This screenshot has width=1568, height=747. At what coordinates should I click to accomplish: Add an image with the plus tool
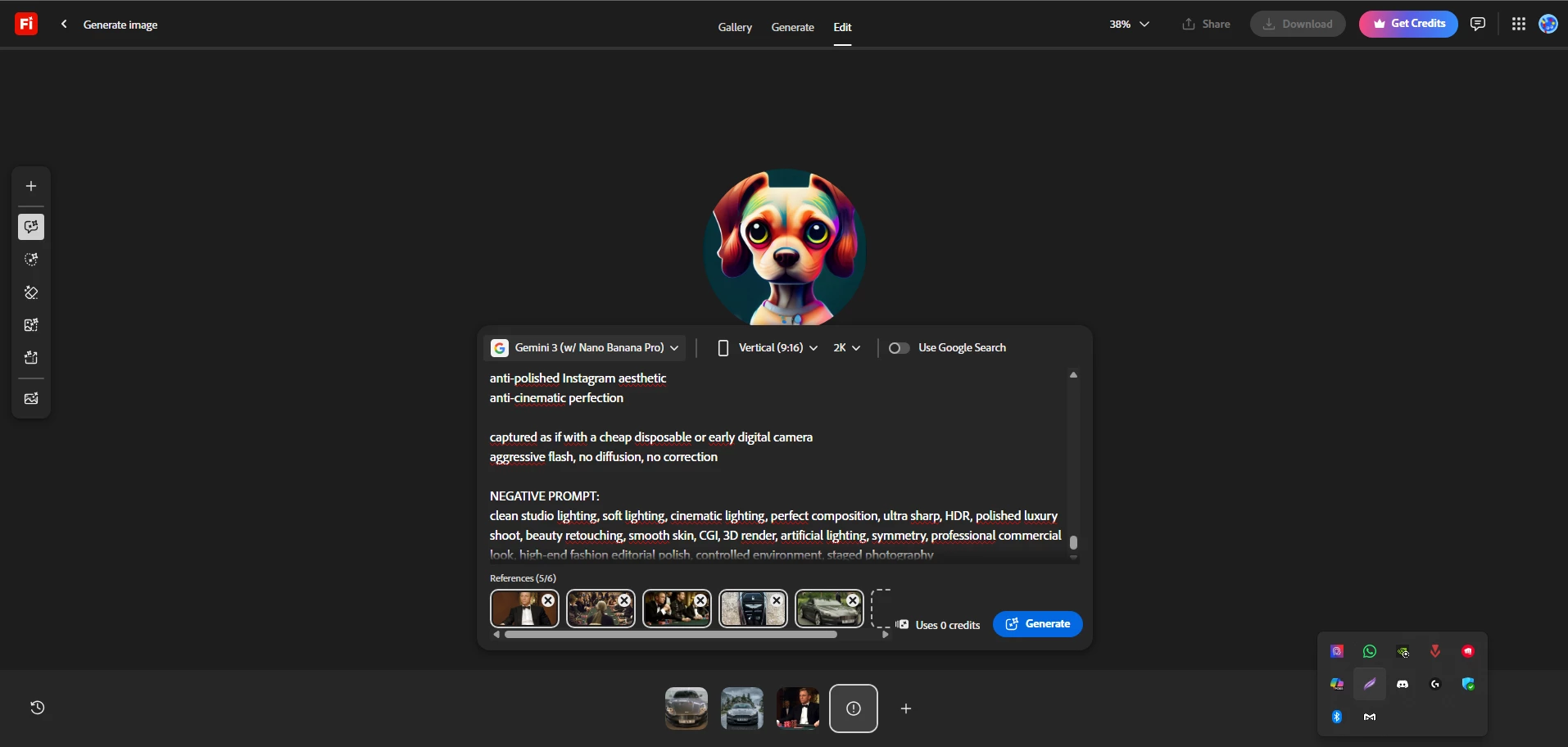(31, 186)
